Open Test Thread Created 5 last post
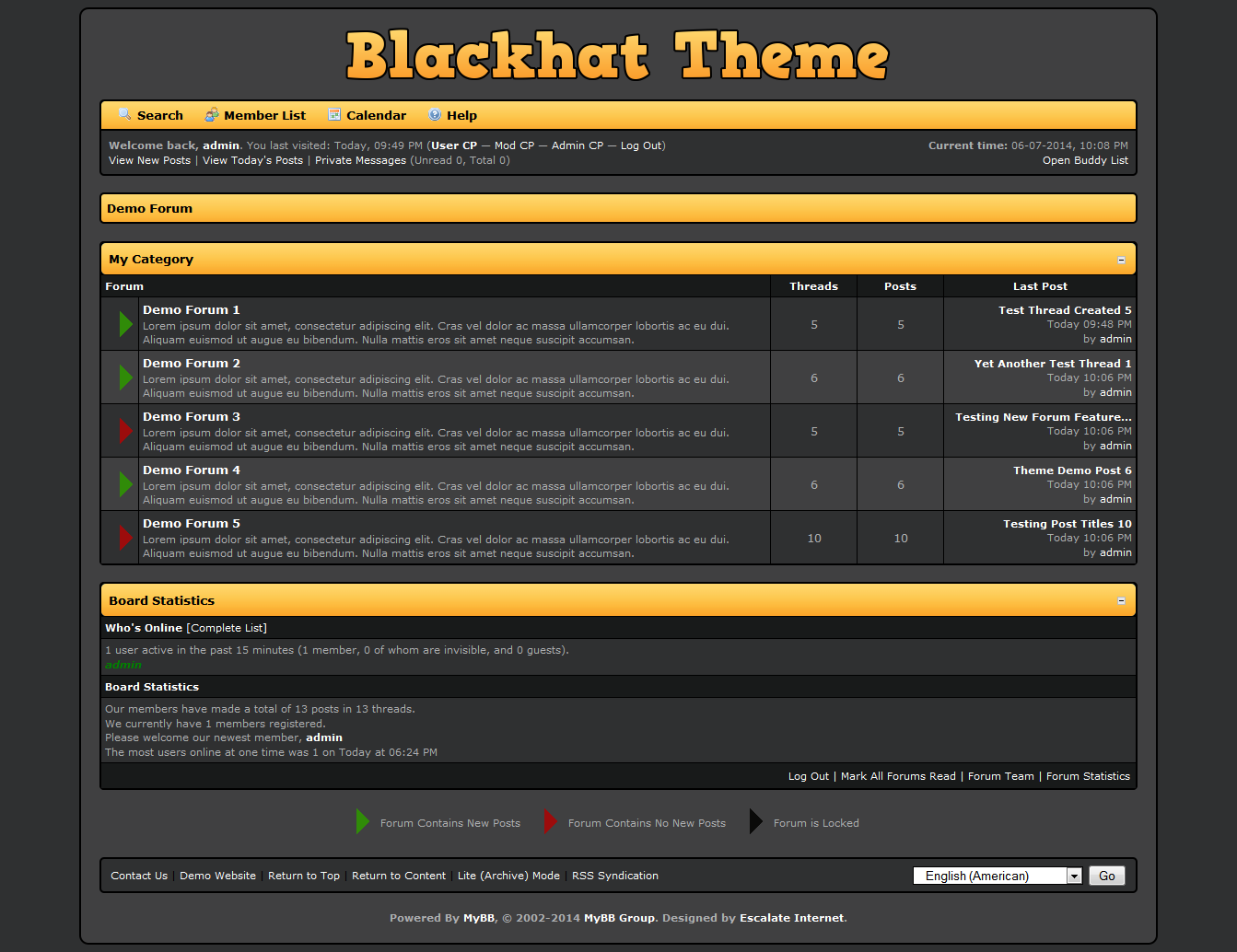Viewport: 1237px width, 952px height. tap(1065, 310)
